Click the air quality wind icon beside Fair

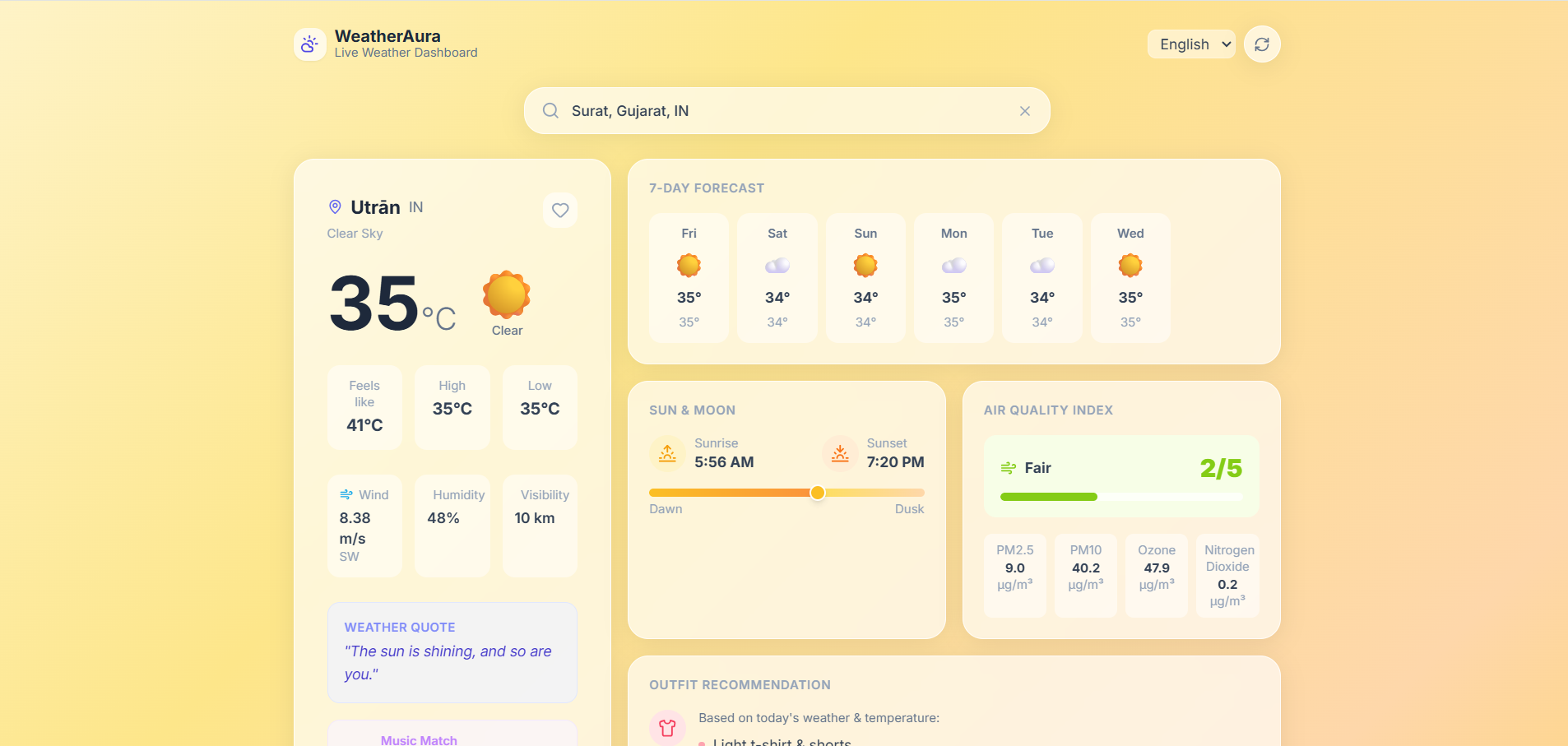tap(1009, 468)
